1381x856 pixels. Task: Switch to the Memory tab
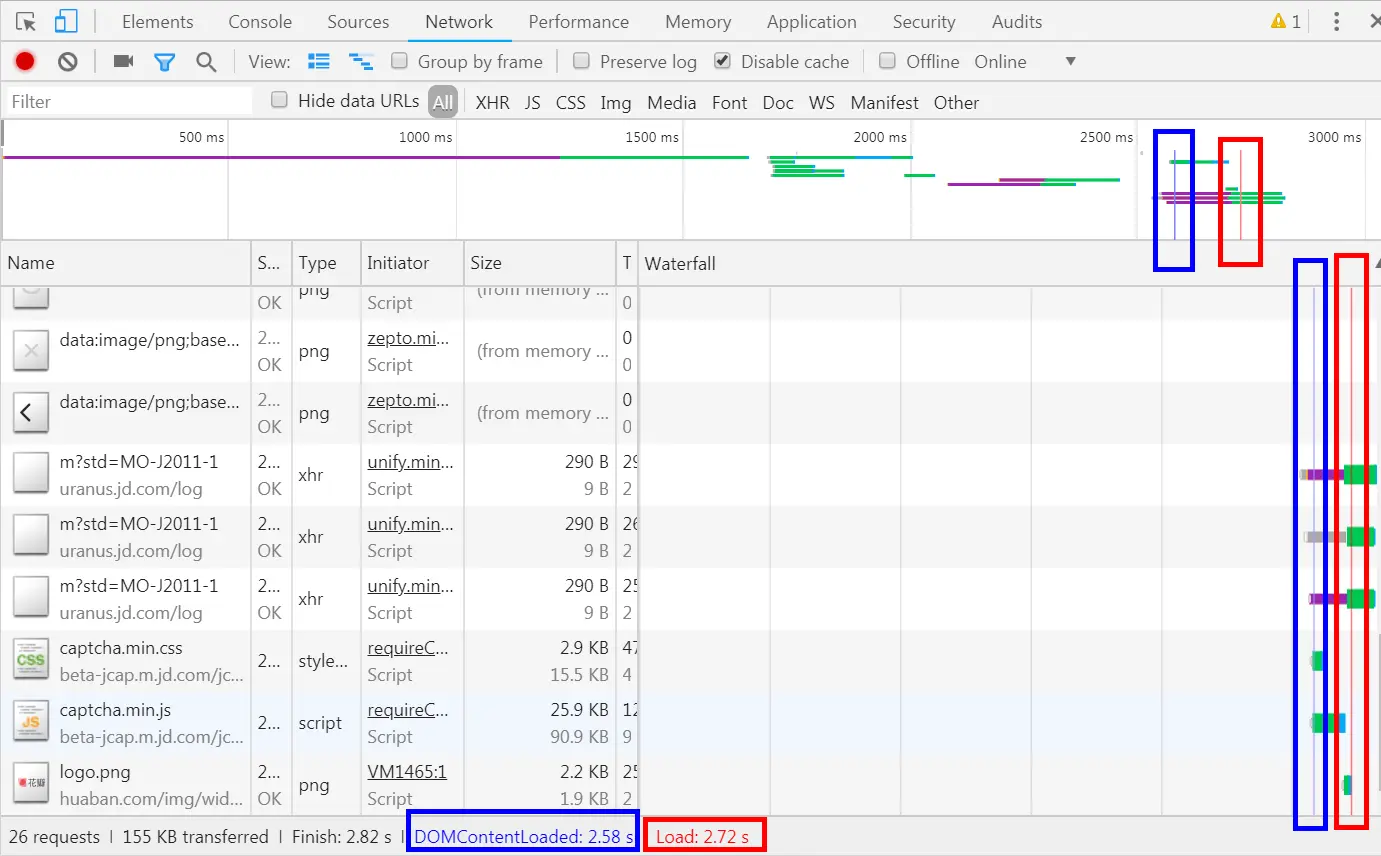point(698,21)
